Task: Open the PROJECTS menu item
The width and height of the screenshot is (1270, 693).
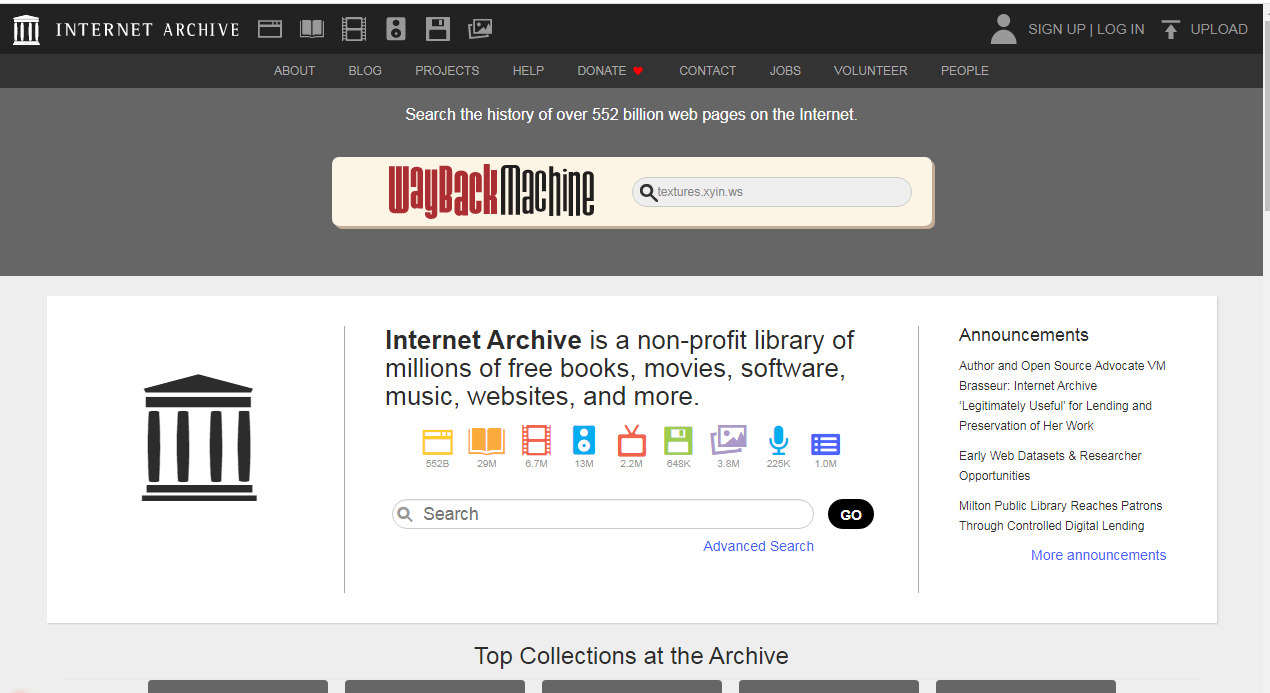Action: [x=447, y=71]
